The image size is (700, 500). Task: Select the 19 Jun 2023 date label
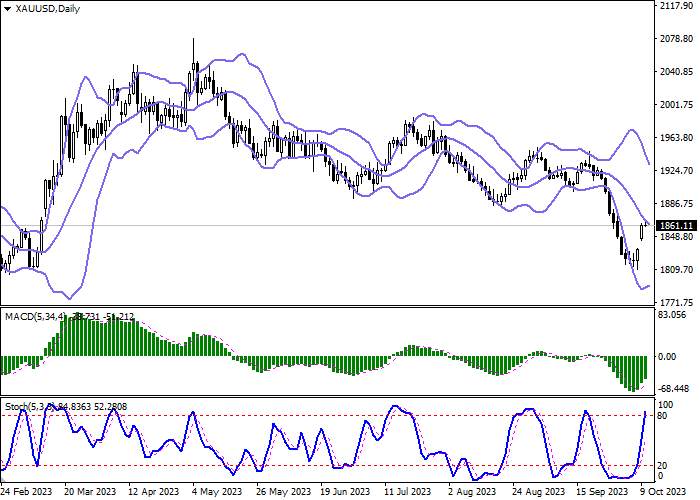pyautogui.click(x=346, y=492)
